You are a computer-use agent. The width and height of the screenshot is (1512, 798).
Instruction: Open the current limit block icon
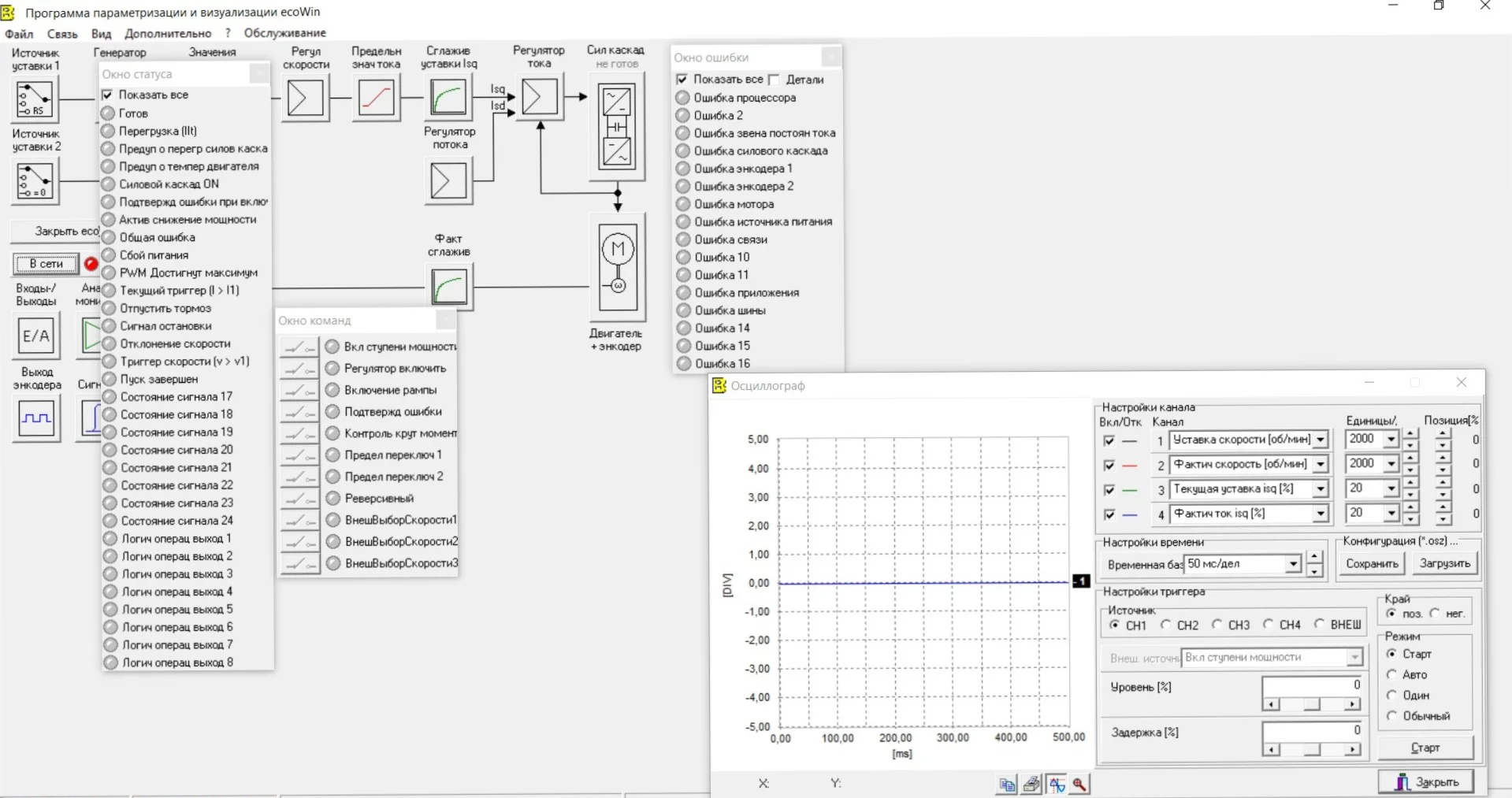coord(376,98)
